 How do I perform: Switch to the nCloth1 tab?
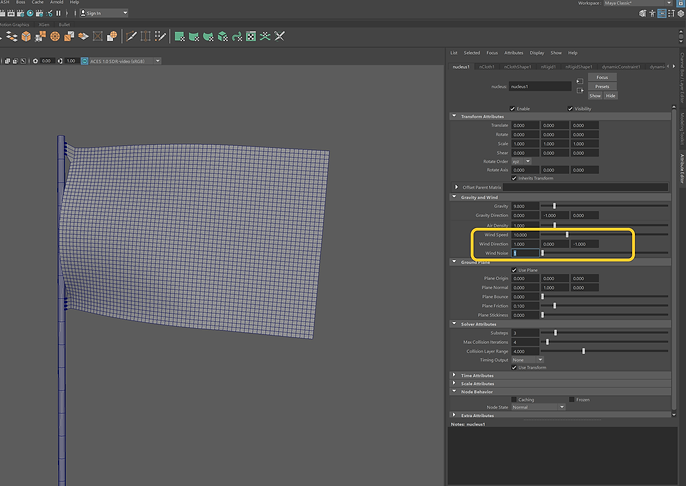(486, 67)
